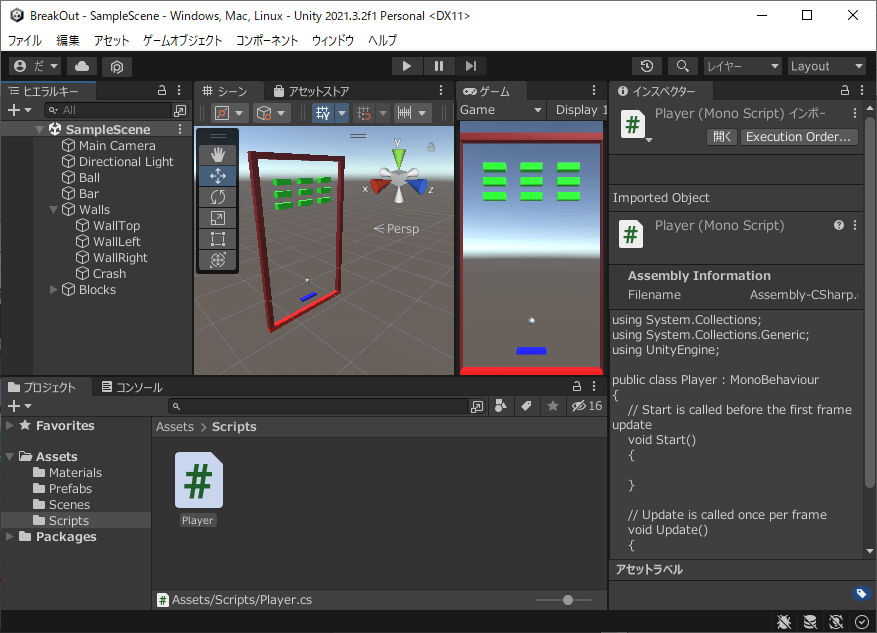Open the Display 1 dropdown

578,110
